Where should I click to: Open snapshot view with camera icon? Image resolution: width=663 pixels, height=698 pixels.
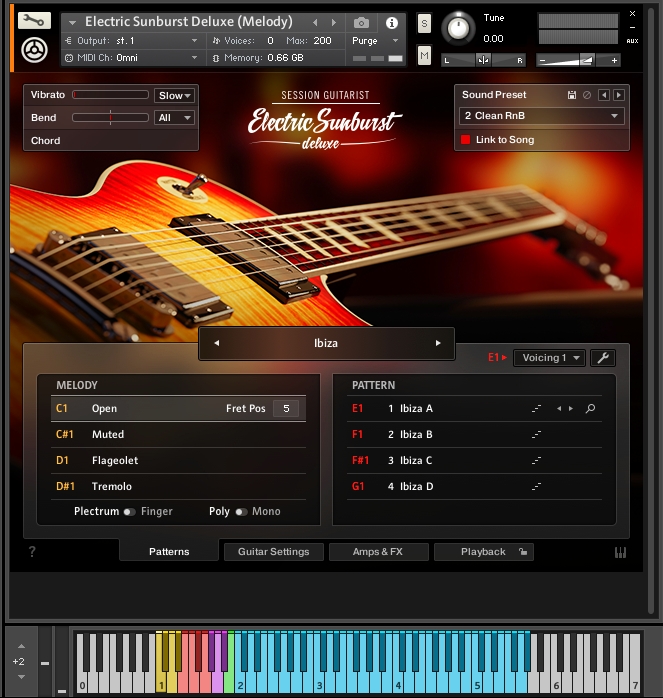pyautogui.click(x=361, y=23)
